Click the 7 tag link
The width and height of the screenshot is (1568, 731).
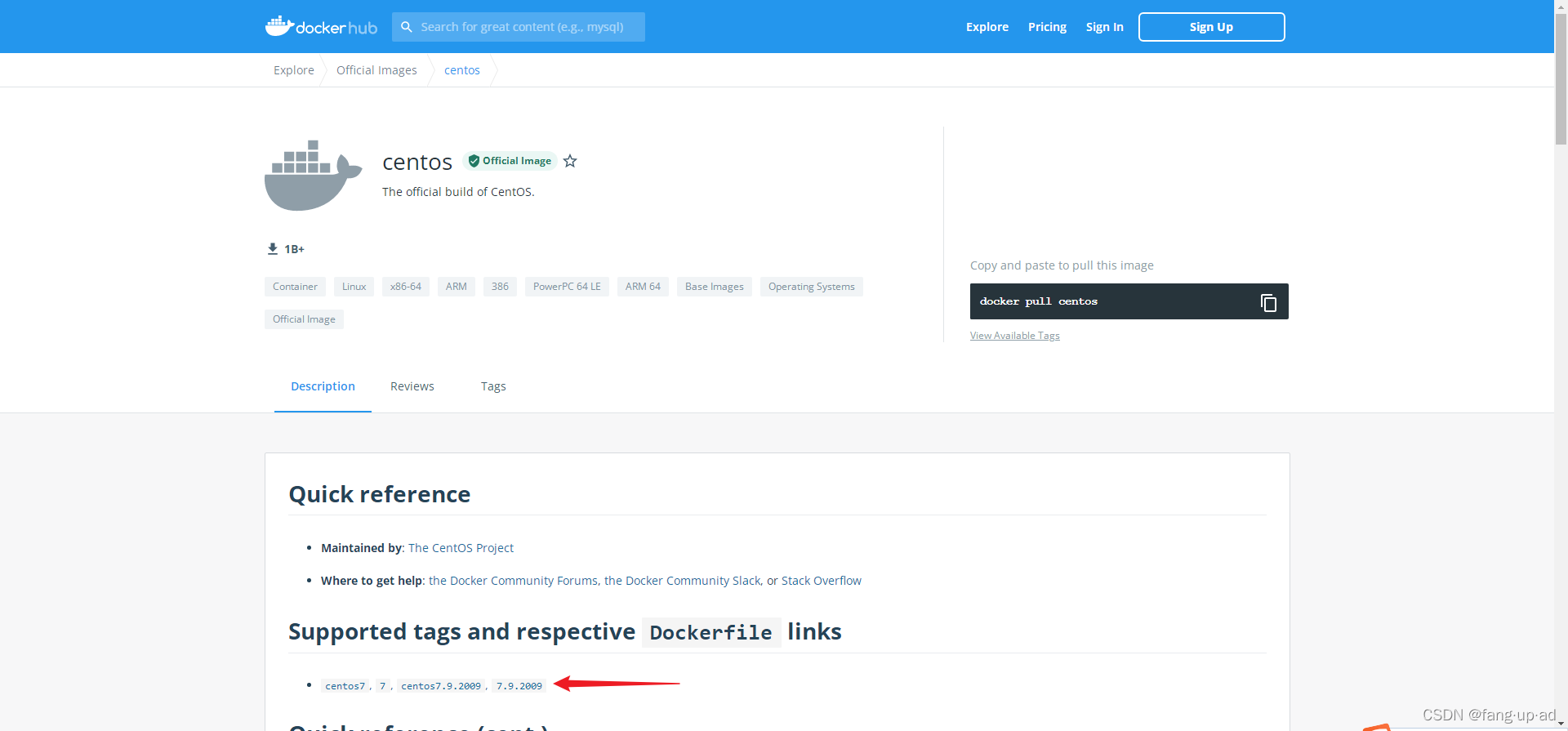[x=382, y=686]
